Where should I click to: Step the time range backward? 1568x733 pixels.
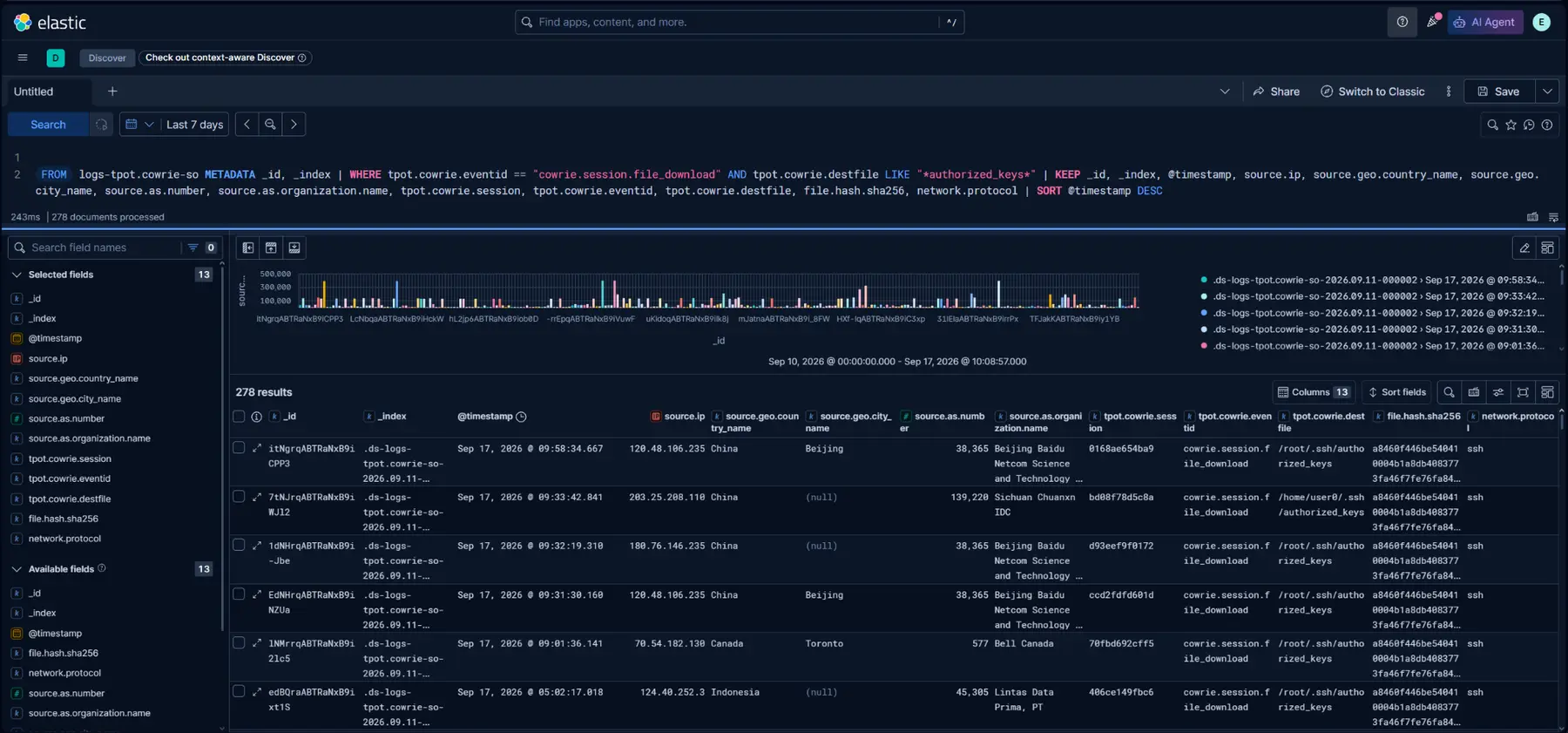click(x=247, y=125)
